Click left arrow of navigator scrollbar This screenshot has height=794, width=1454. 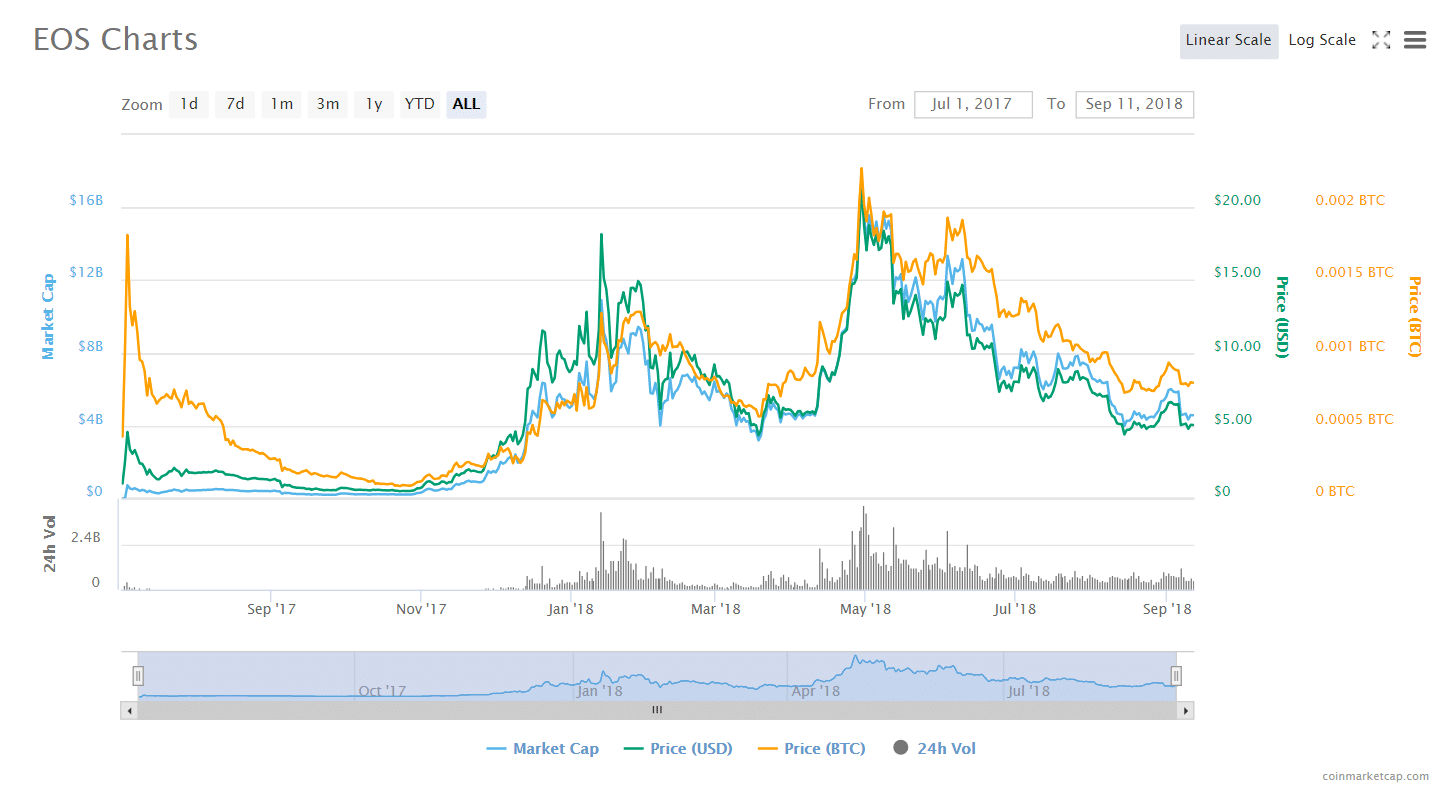(129, 711)
